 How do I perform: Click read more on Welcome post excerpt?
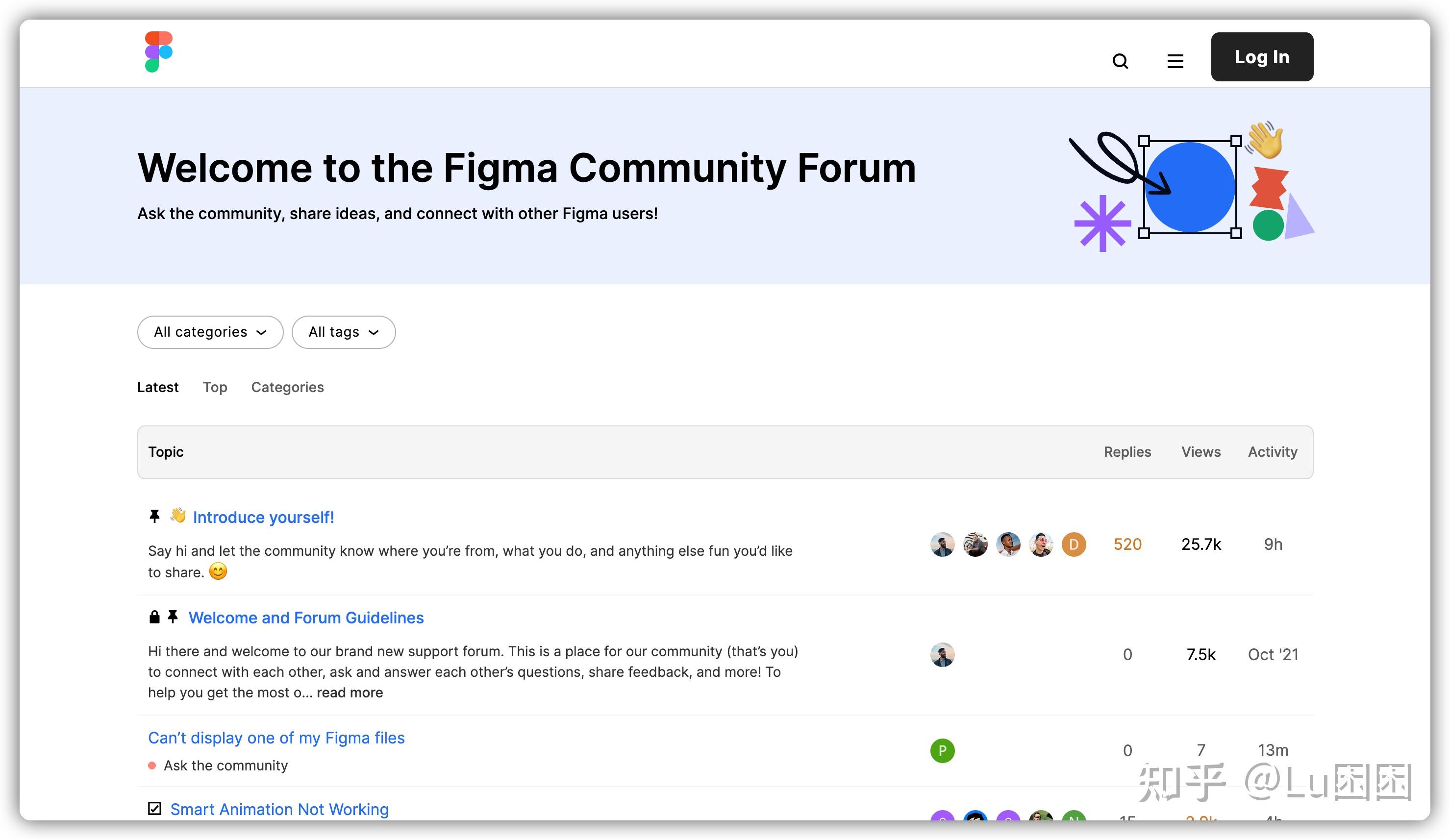pyautogui.click(x=350, y=692)
